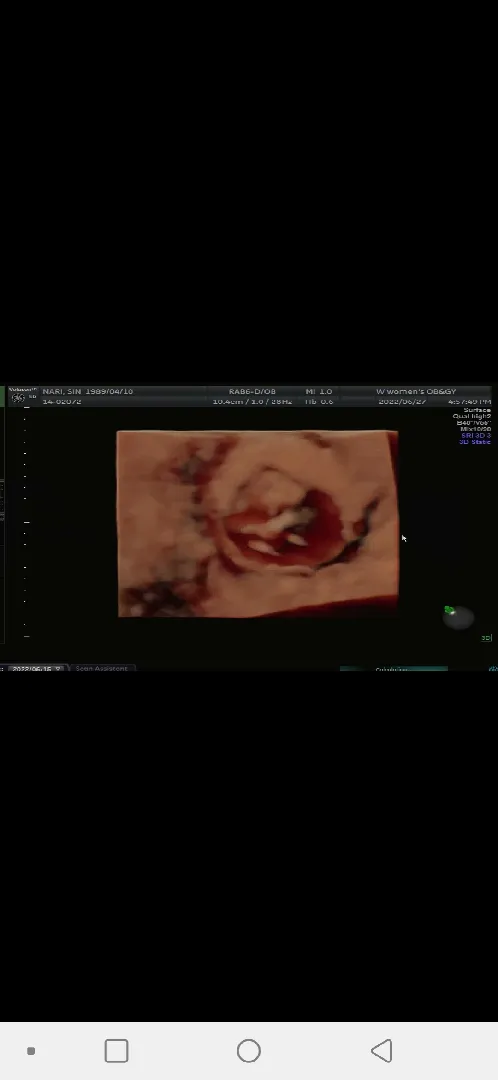The width and height of the screenshot is (498, 1080).
Task: Click the patient name NARI, SIN
Action: [x=61, y=391]
